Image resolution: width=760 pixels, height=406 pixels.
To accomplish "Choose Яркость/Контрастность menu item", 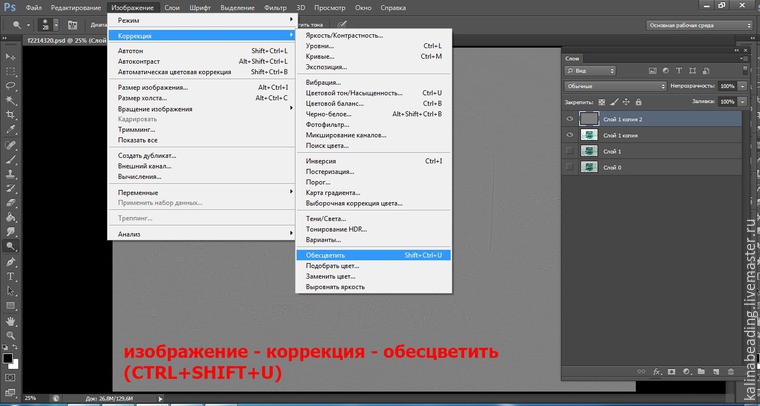I will coord(373,35).
